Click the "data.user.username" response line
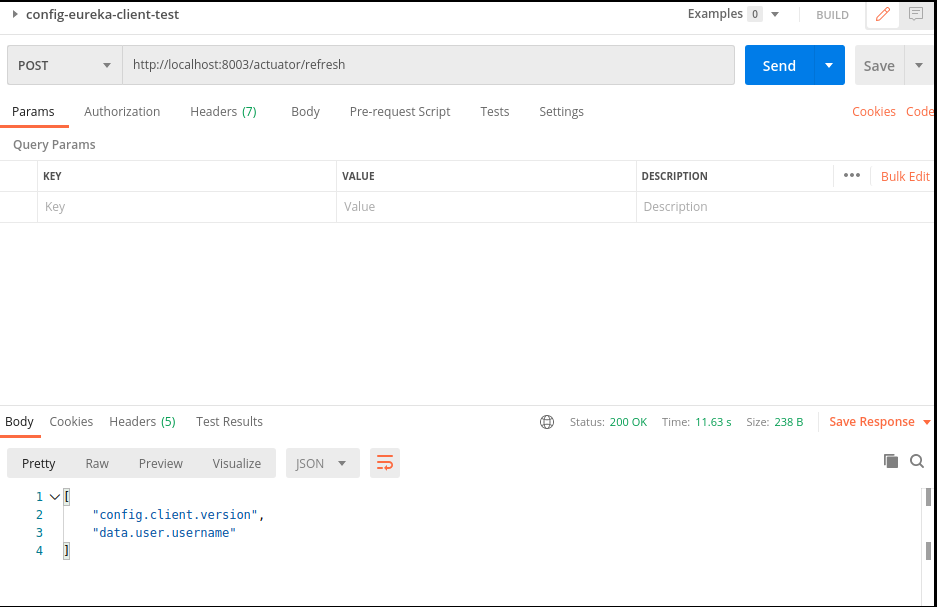The width and height of the screenshot is (937, 607). tap(164, 532)
